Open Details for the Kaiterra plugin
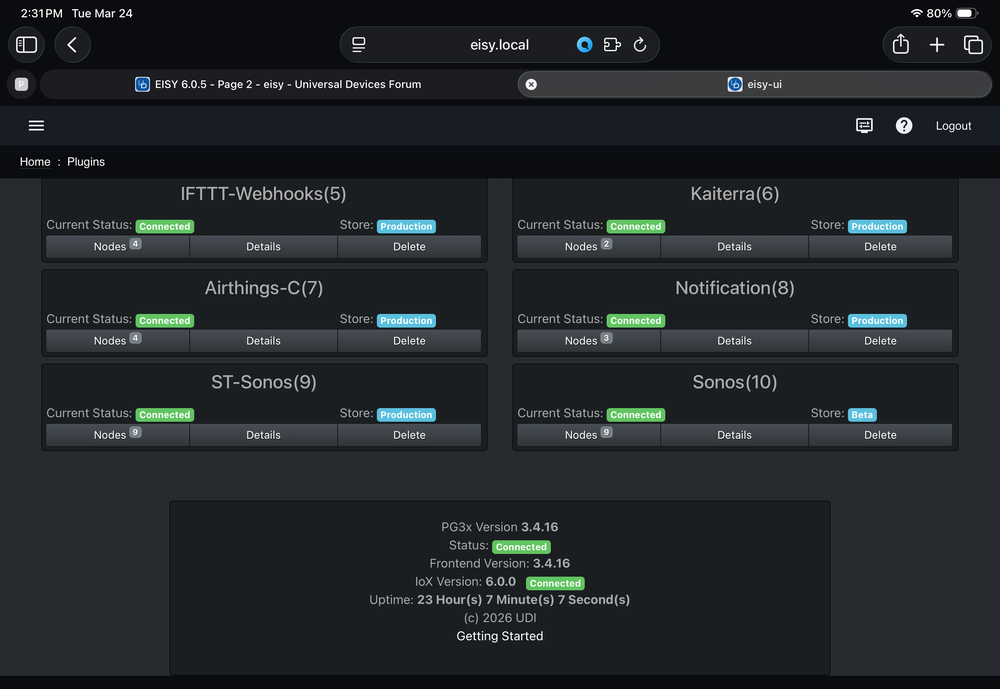The height and width of the screenshot is (689, 1000). (x=734, y=247)
